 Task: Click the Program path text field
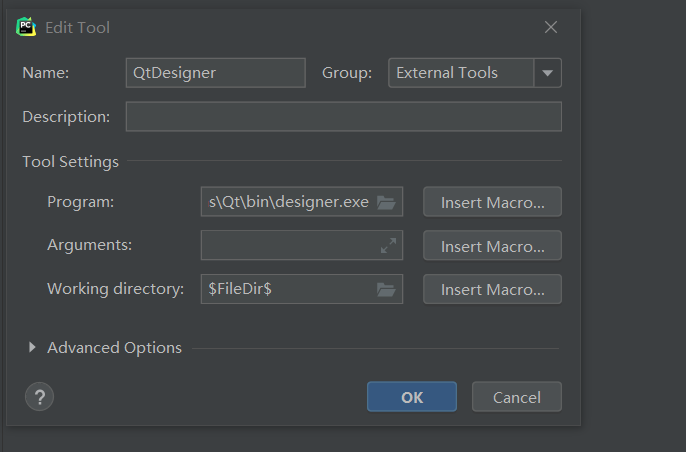tap(288, 202)
